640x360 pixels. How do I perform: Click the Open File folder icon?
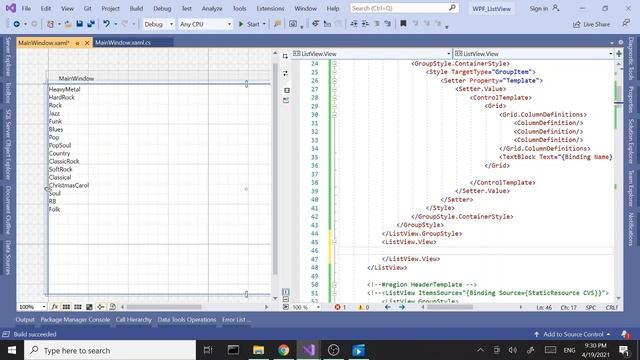point(68,24)
